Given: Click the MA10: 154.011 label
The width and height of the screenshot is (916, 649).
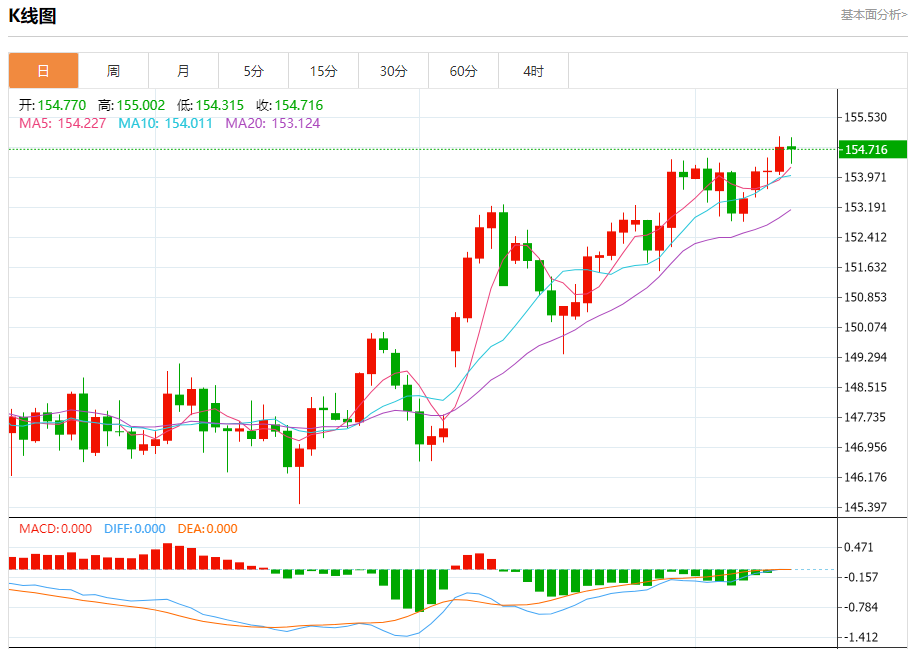Looking at the screenshot, I should tap(165, 123).
